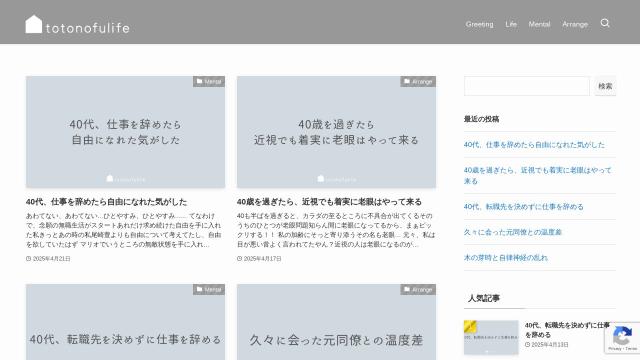Click the reCAPTCHA badge
This screenshot has height=360, width=640.
(x=622, y=338)
